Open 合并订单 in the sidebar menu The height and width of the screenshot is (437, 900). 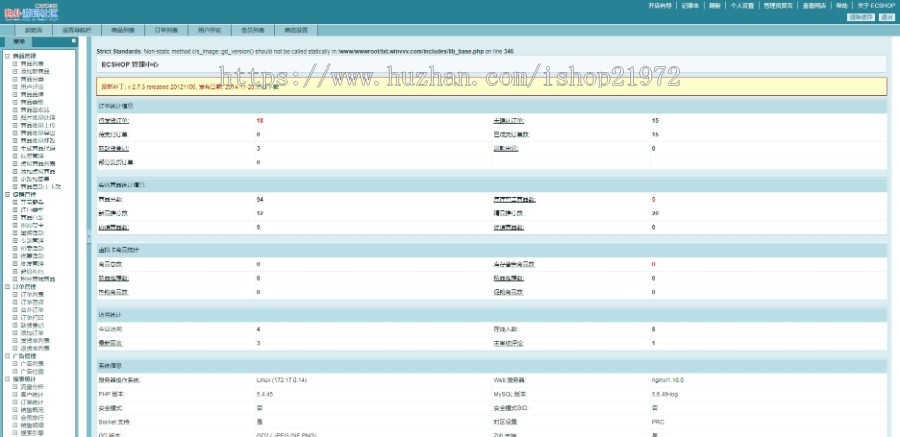pos(32,310)
